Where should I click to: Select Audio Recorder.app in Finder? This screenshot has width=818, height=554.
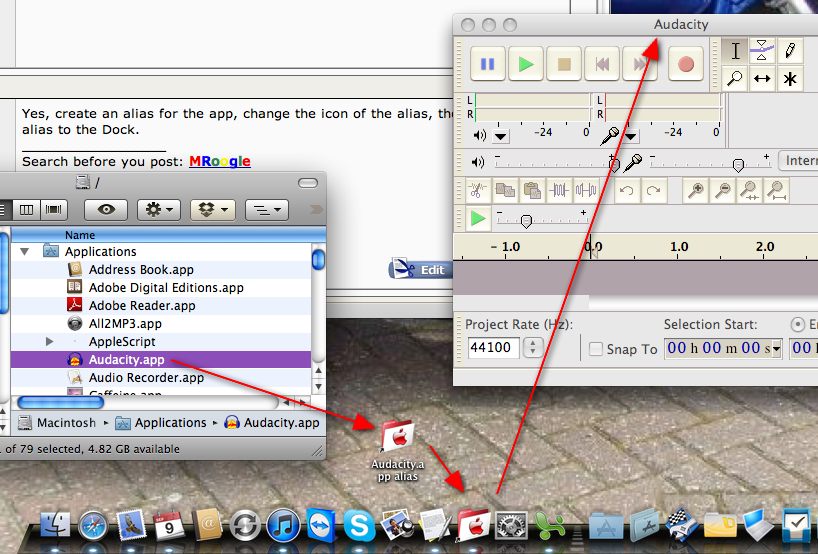click(161, 378)
